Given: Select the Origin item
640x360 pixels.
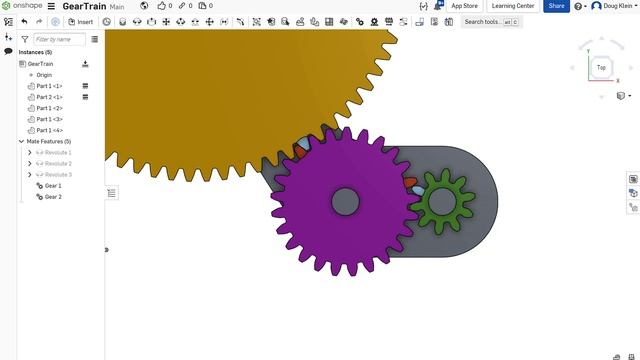Looking at the screenshot, I should (x=44, y=75).
